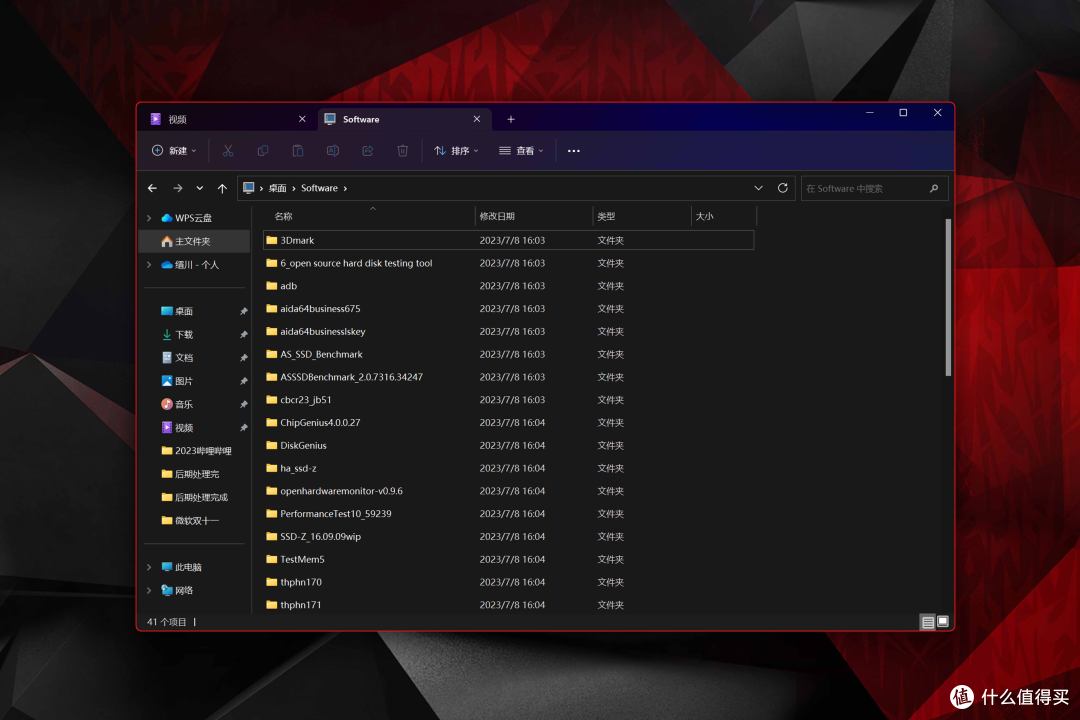Open 文档 in the sidebar

[183, 358]
